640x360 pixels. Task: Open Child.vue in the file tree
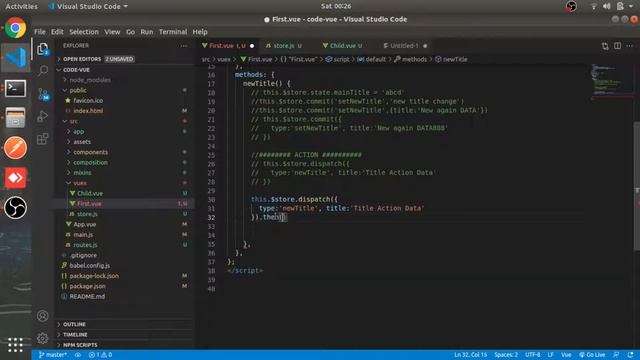tap(124, 193)
